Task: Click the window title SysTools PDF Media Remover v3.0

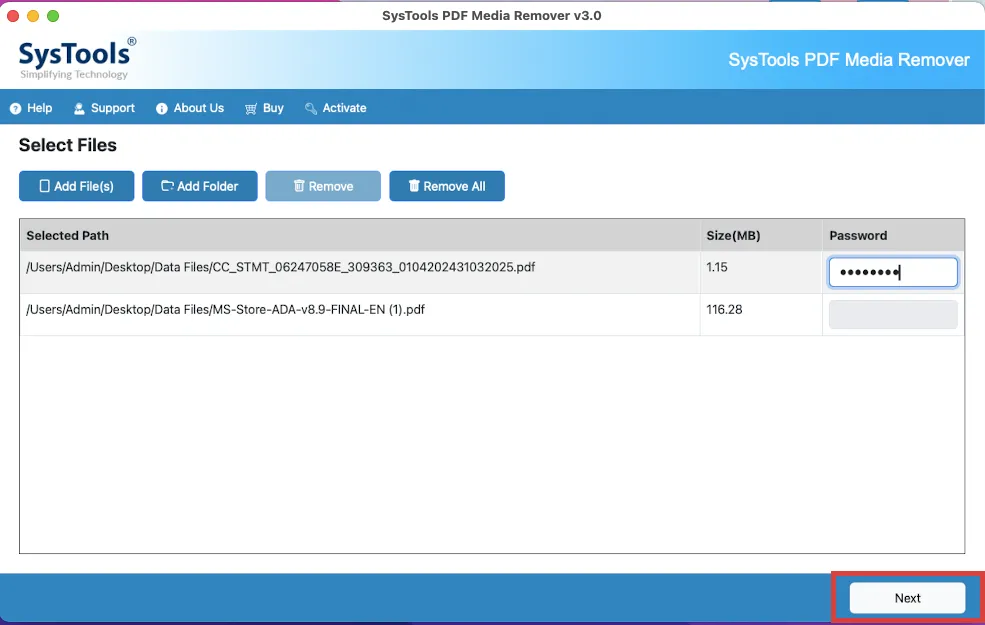Action: tap(491, 16)
